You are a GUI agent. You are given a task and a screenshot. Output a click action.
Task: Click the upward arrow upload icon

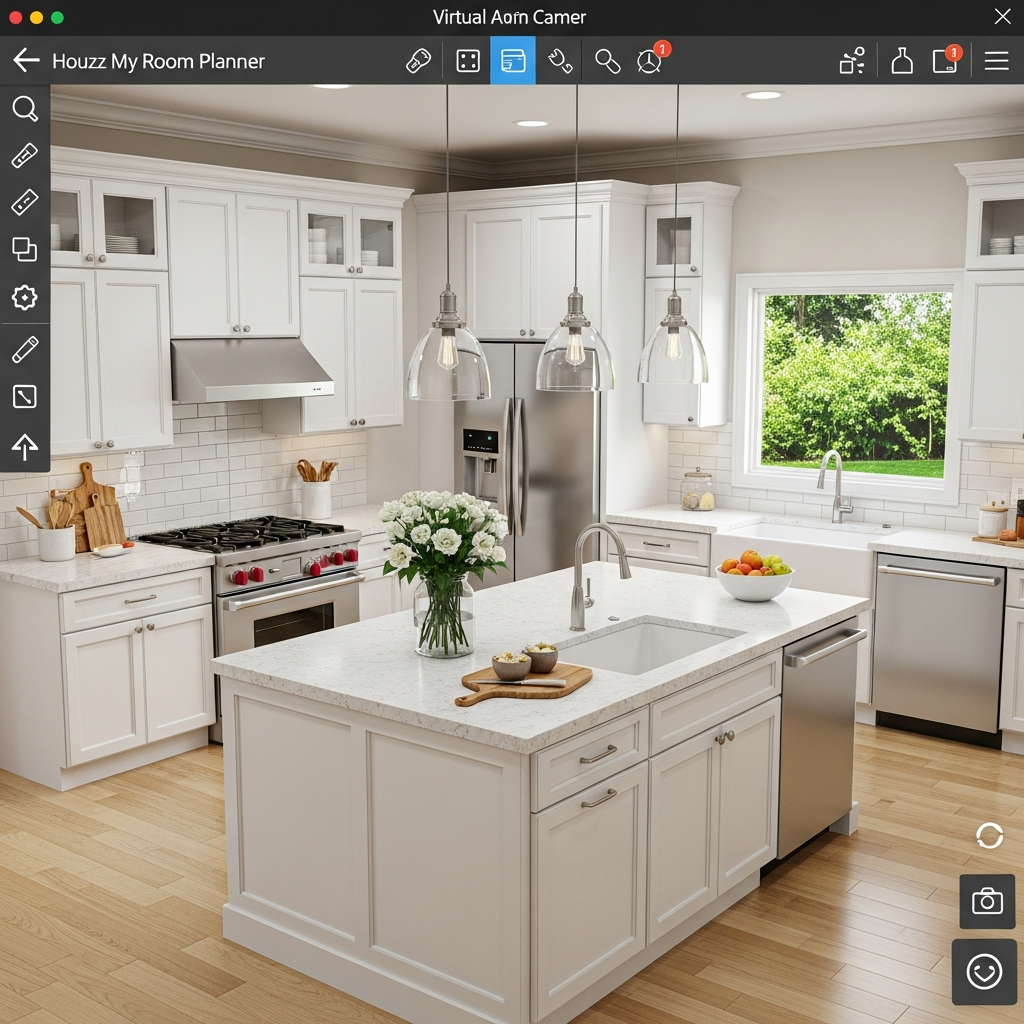[25, 446]
